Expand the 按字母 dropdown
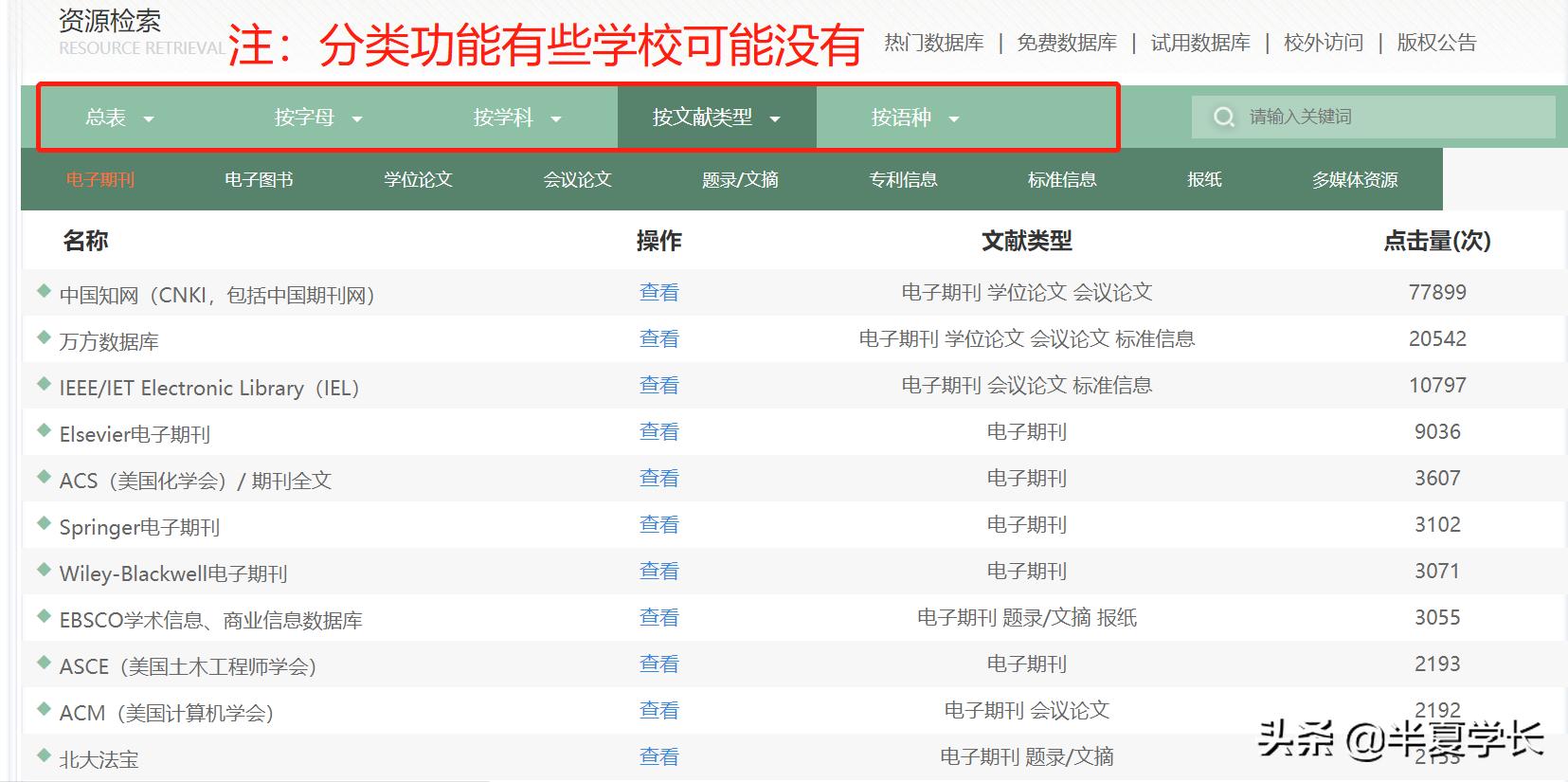Image resolution: width=1568 pixels, height=782 pixels. [318, 118]
